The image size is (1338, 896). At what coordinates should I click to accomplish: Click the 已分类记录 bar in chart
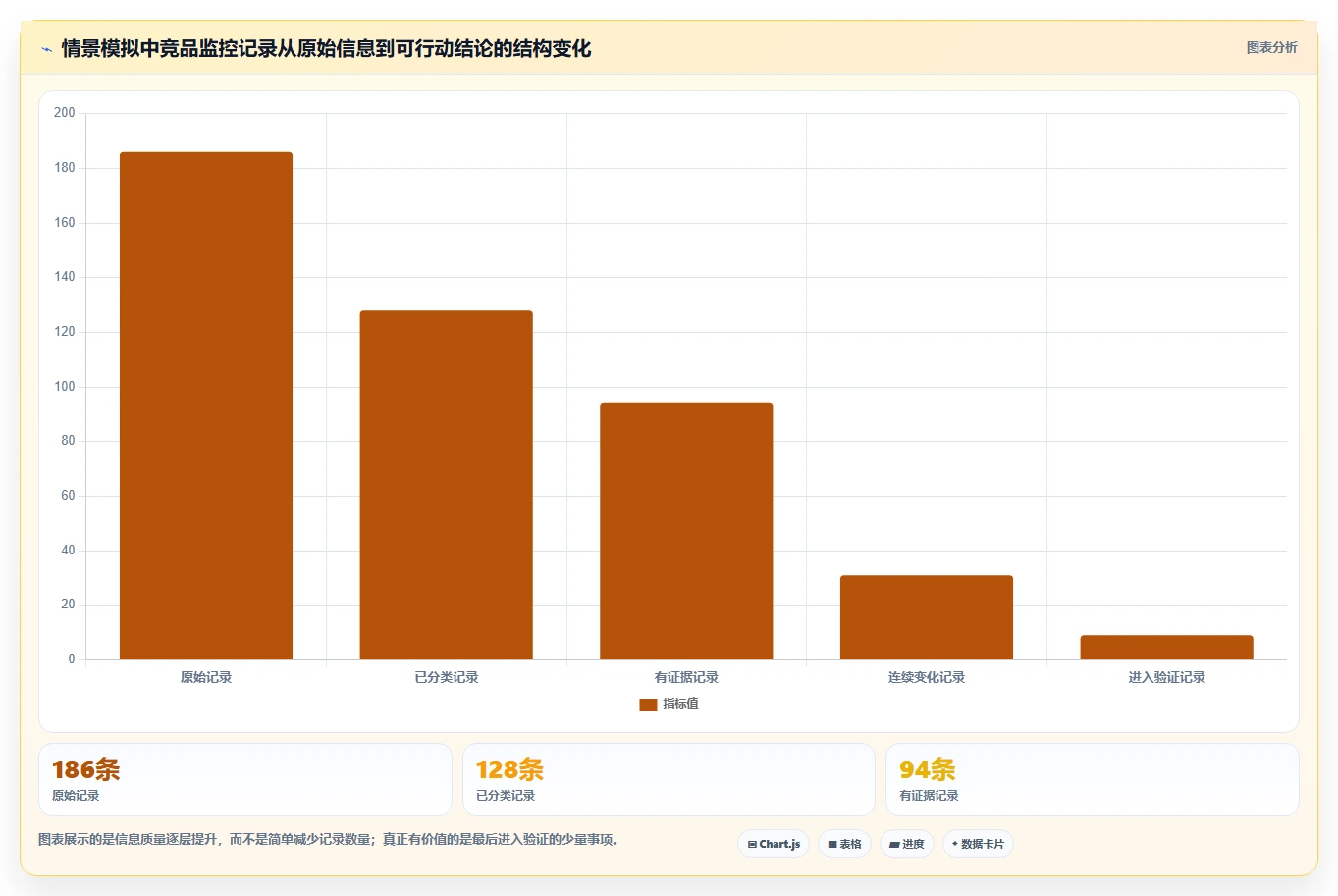[446, 485]
